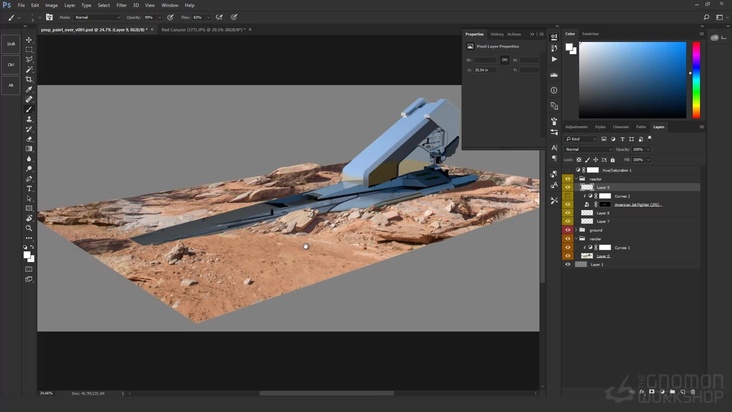Select the Blur tool
The image size is (732, 412).
click(x=29, y=159)
